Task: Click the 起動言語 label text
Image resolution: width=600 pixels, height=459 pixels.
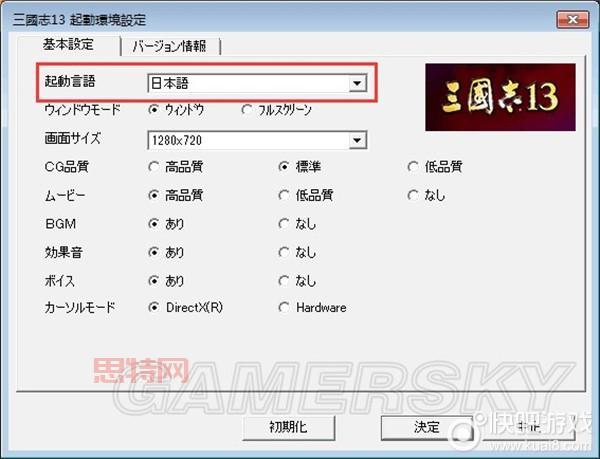Action: [70, 81]
